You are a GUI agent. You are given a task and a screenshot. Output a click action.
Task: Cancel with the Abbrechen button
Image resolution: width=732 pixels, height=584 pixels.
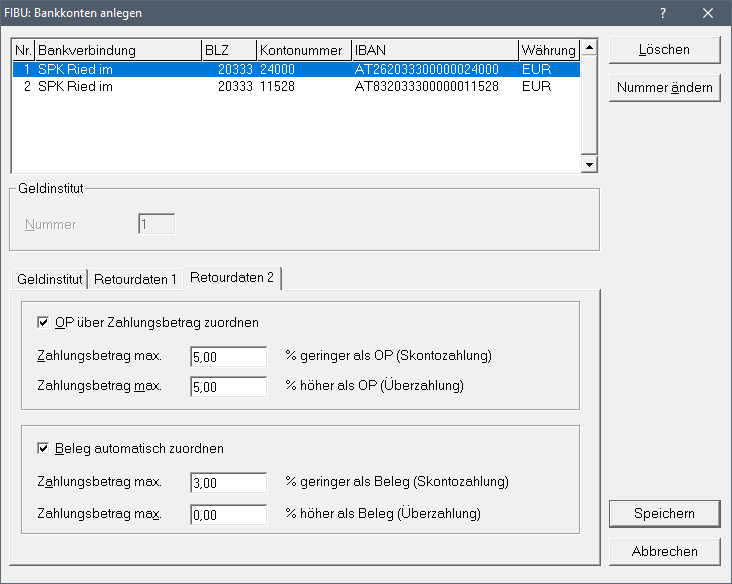664,551
